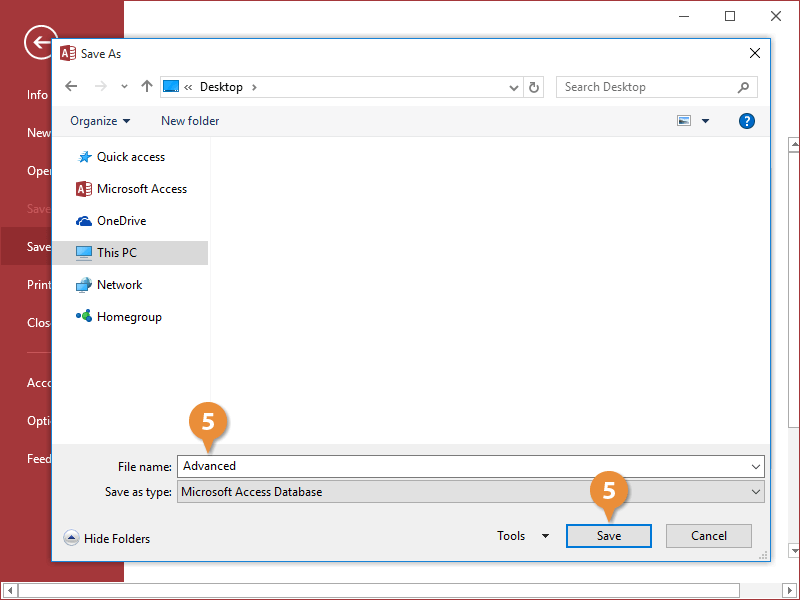This screenshot has height=600, width=800.
Task: Expand the Save as type dropdown
Action: 758,491
